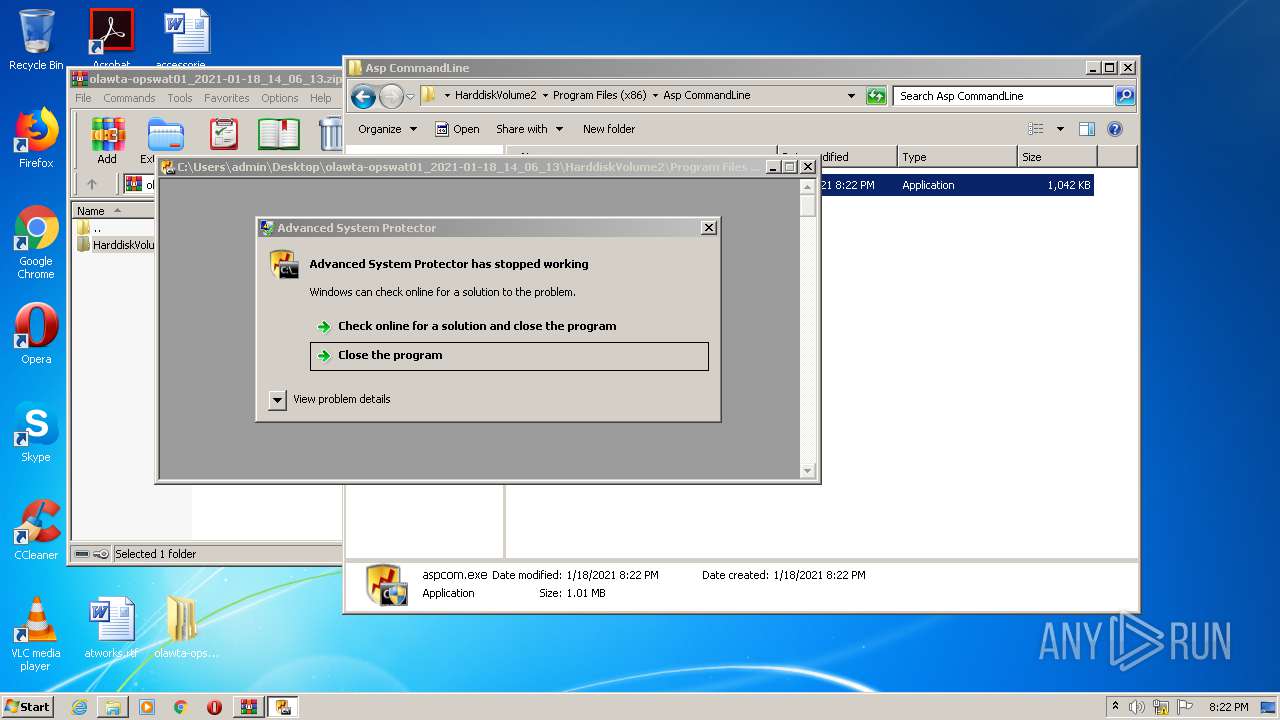
Task: Open WinRAR Help menu
Action: tap(320, 98)
